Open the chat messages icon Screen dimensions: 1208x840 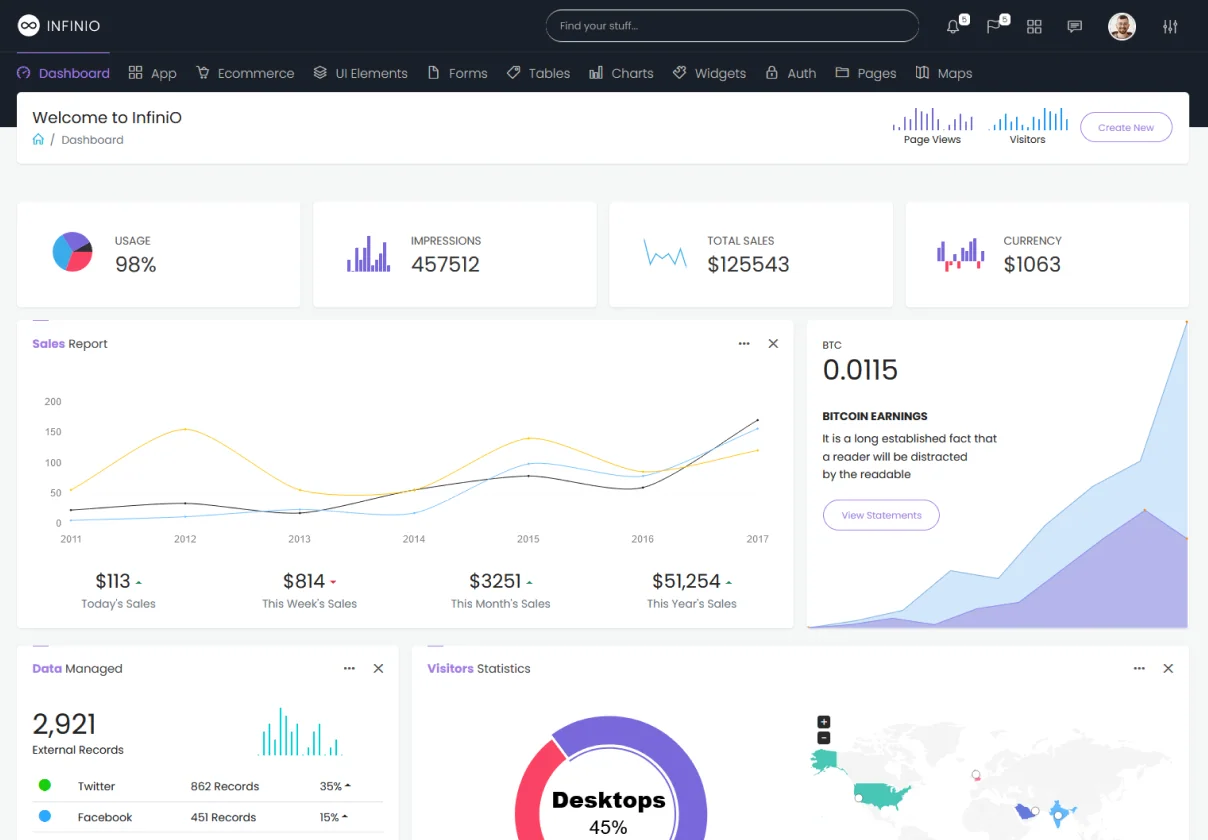pyautogui.click(x=1075, y=27)
